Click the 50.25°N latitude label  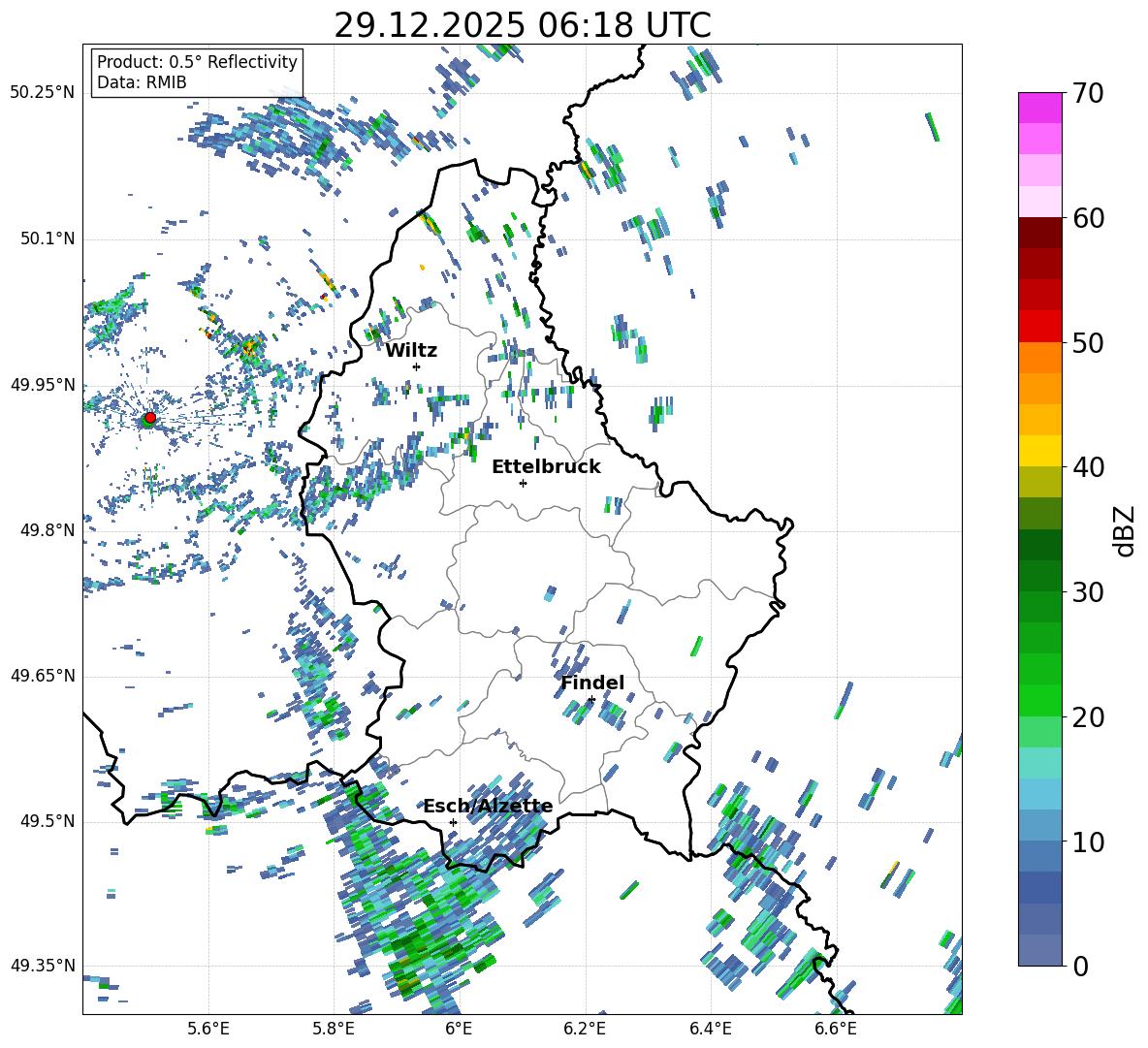click(x=43, y=93)
